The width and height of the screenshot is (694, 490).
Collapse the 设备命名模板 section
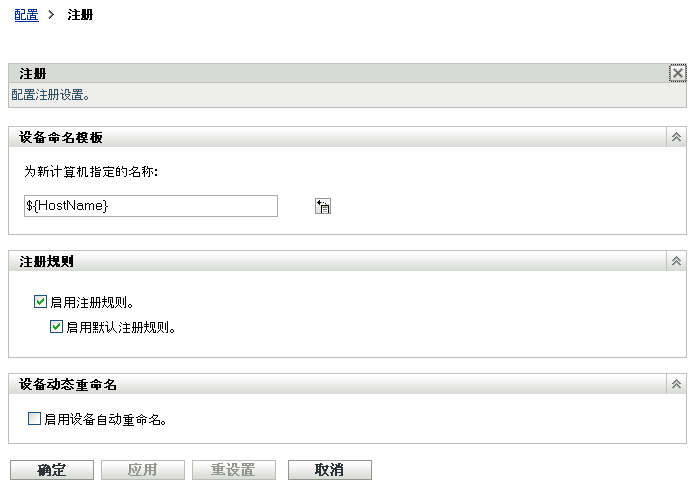676,137
